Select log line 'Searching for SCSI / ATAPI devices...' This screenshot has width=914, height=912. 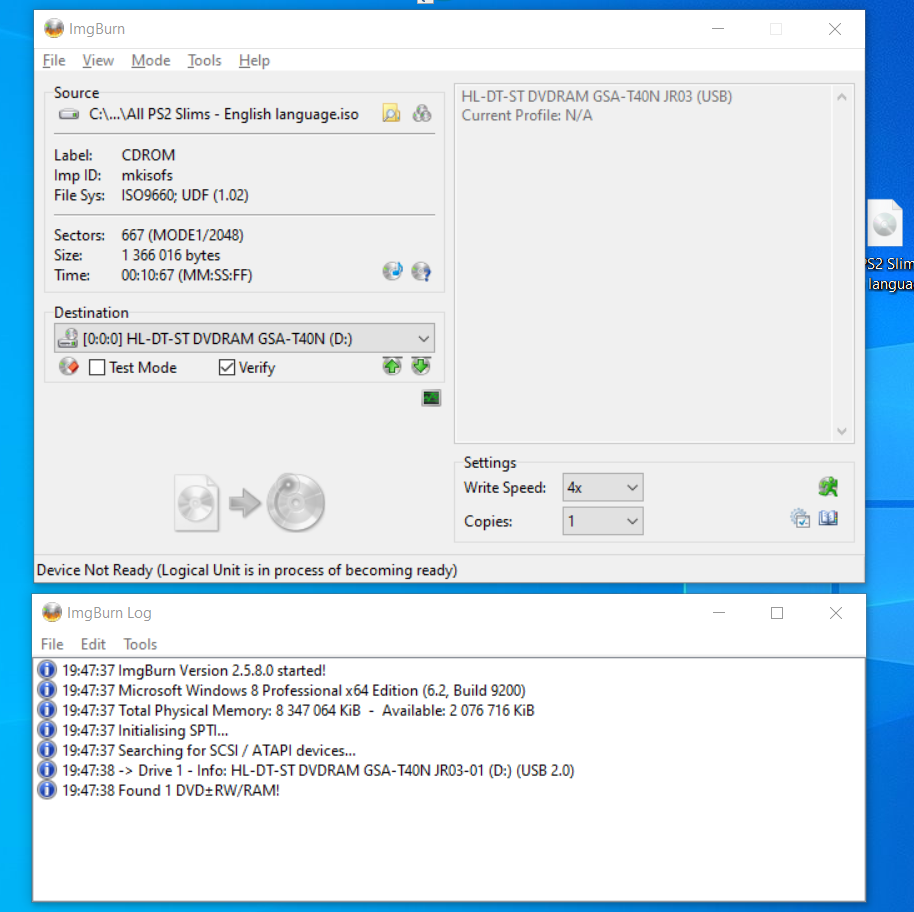pyautogui.click(x=209, y=750)
